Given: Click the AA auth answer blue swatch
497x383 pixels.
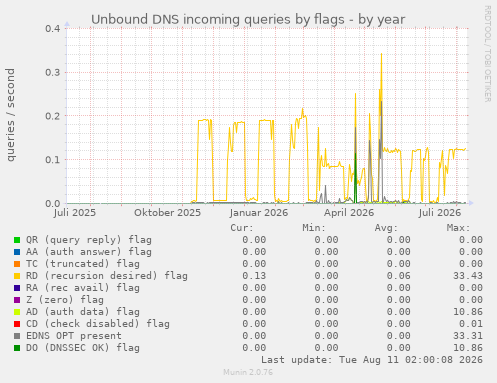Looking at the screenshot, I should point(17,252).
